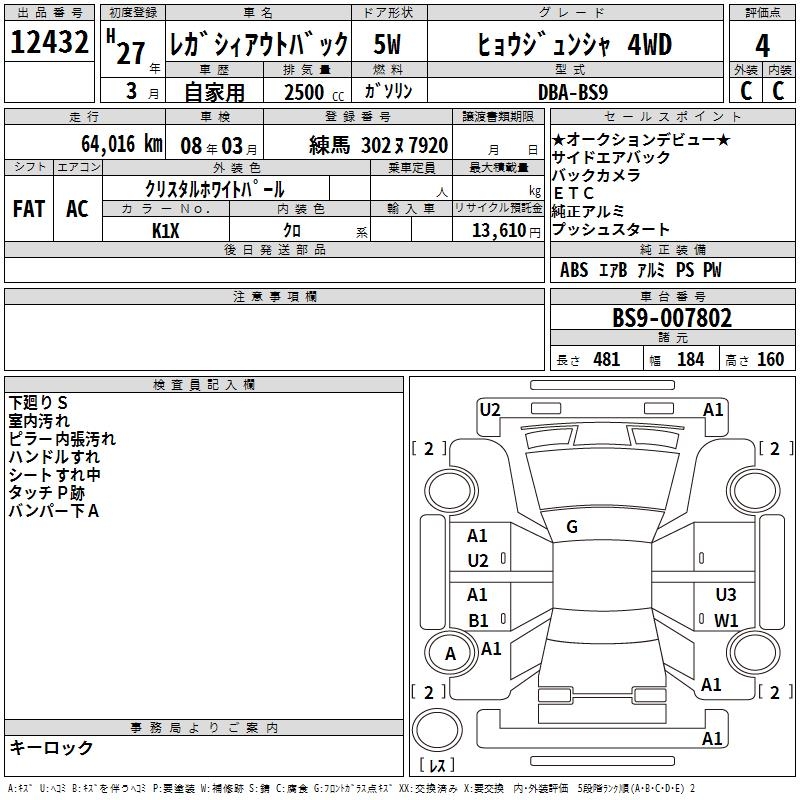Click the model code DBA-BS9

[x=584, y=91]
